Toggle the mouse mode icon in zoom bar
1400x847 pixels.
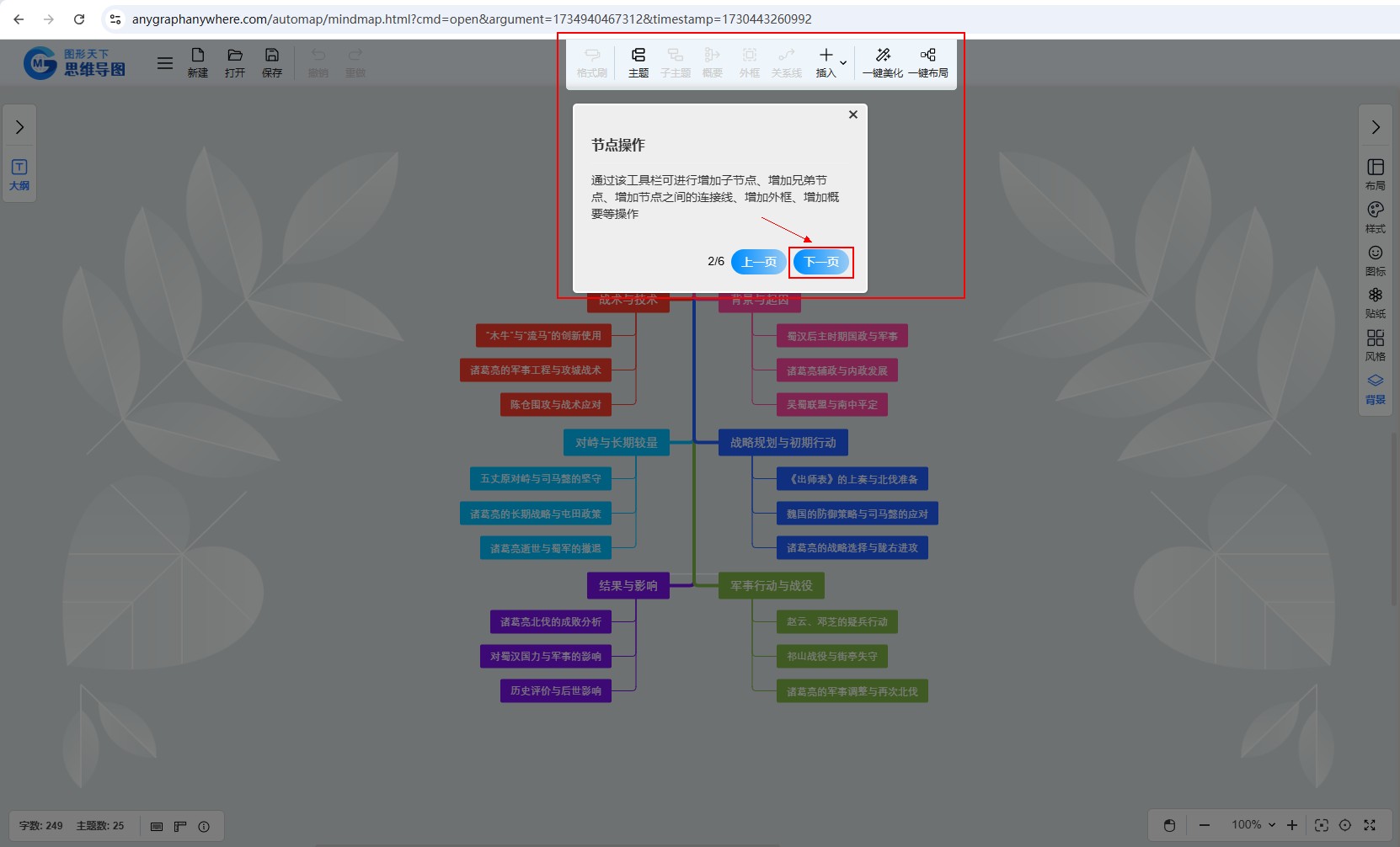click(x=1169, y=825)
